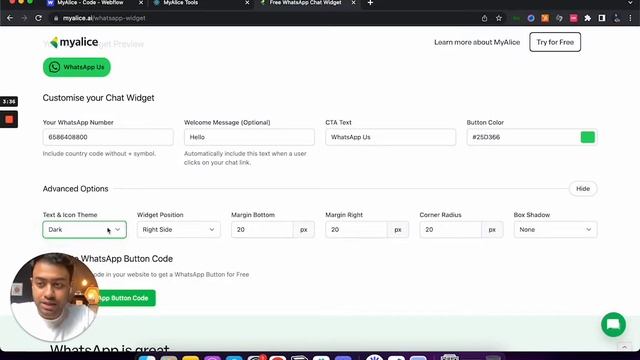Click the CTA Text input field
Screen dimensions: 640x360
(390, 137)
